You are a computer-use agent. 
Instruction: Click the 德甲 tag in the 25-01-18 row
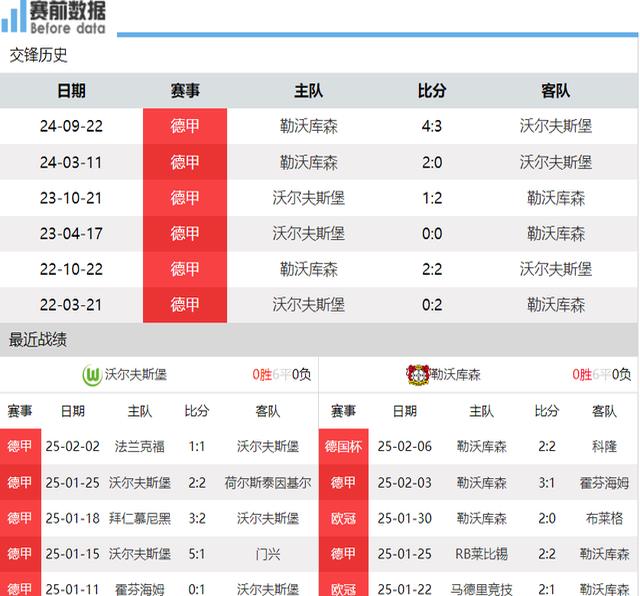coord(20,518)
